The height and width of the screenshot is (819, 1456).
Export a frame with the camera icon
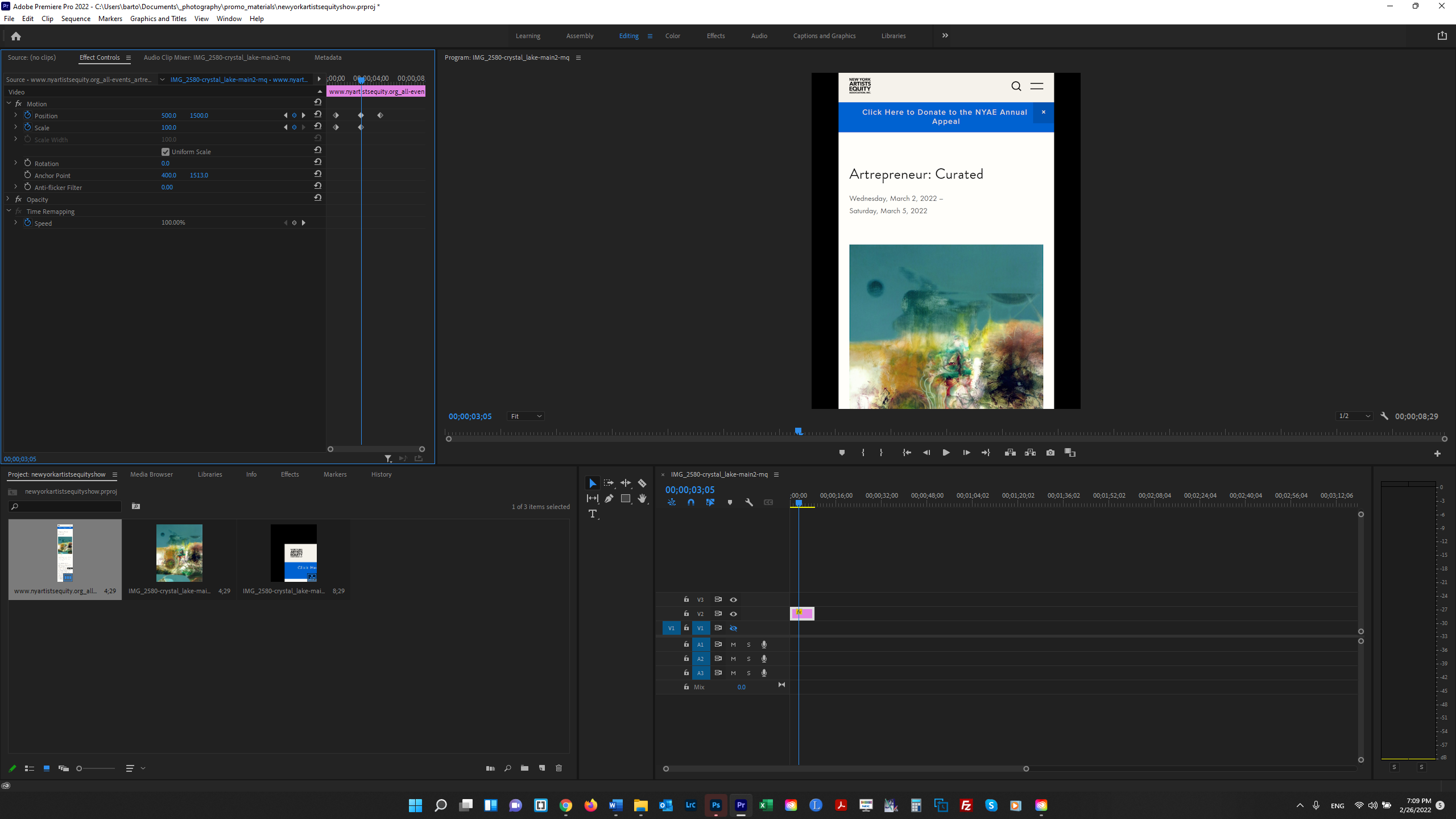pyautogui.click(x=1050, y=452)
